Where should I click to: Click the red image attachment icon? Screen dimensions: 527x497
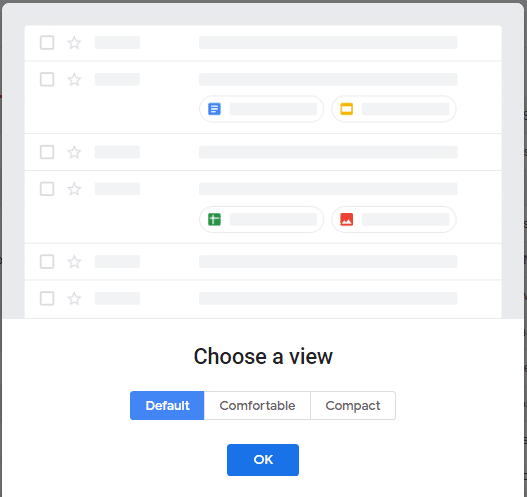pyautogui.click(x=347, y=219)
